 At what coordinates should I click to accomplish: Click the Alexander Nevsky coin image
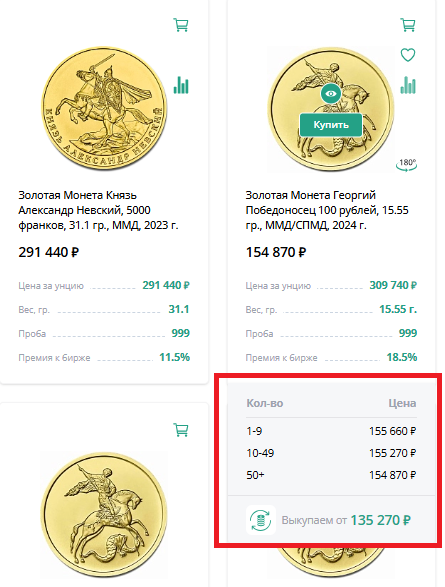pyautogui.click(x=104, y=108)
